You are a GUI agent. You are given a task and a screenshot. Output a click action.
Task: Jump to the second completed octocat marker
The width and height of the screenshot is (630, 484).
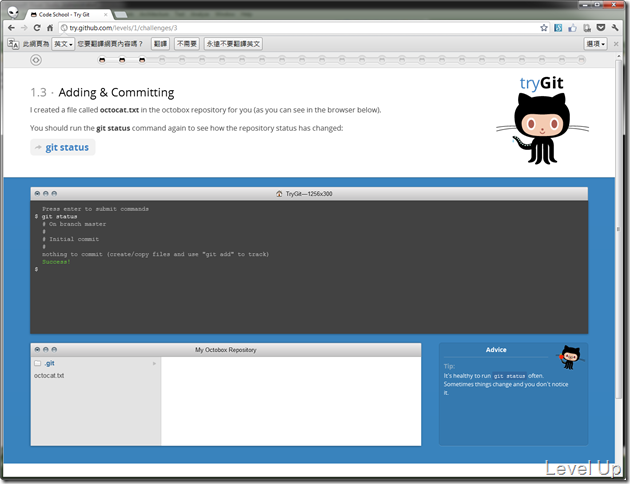[x=122, y=60]
